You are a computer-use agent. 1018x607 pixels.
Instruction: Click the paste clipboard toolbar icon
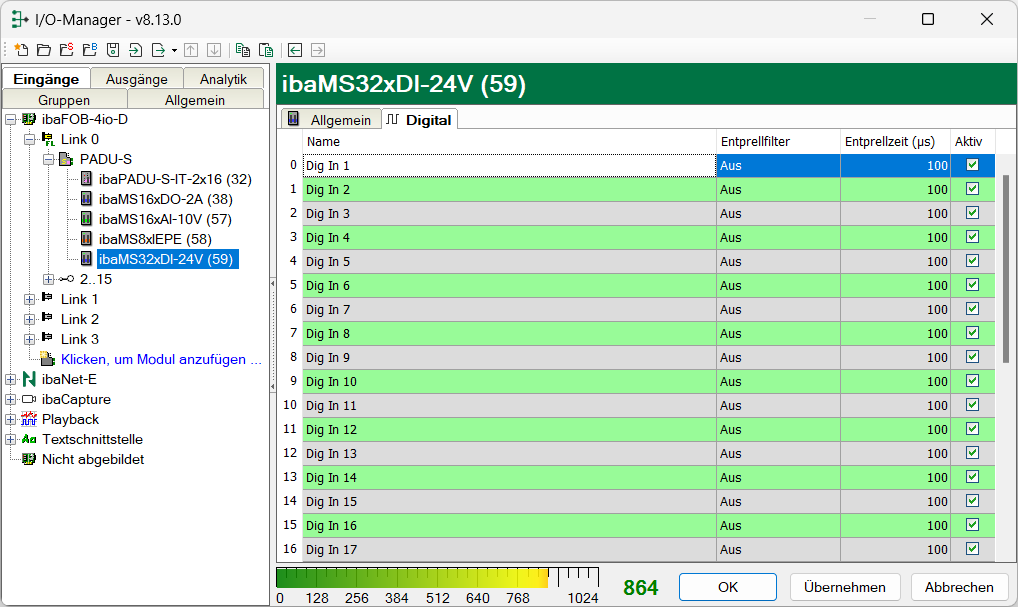coord(265,49)
